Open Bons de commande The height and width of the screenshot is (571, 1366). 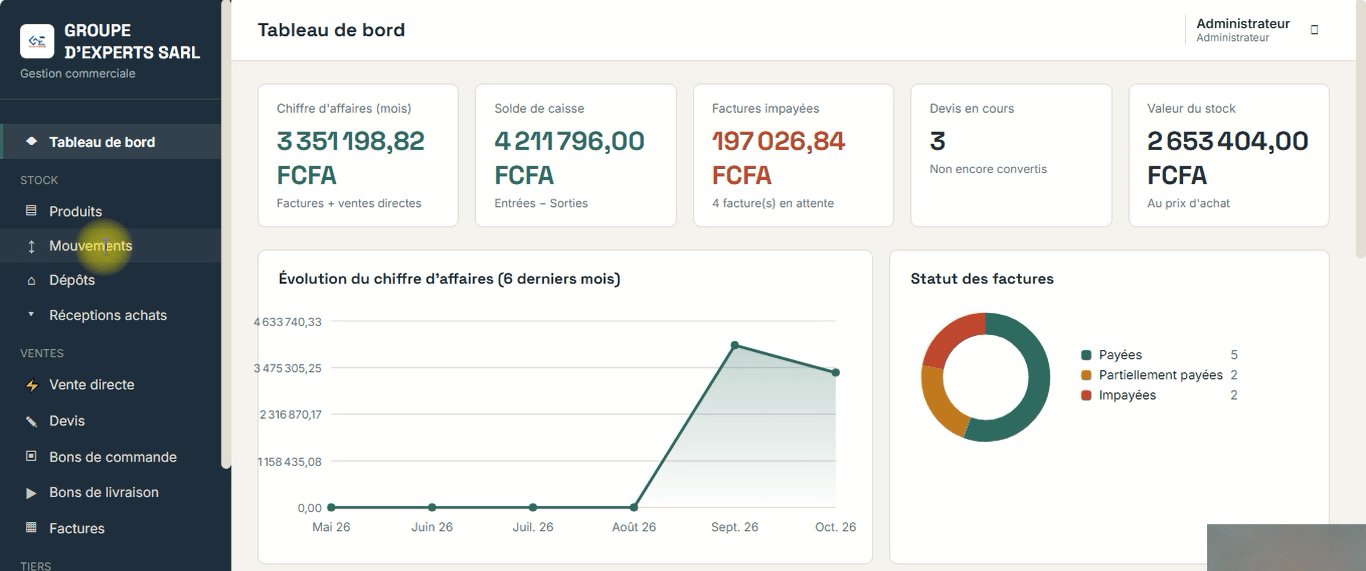pyautogui.click(x=110, y=457)
